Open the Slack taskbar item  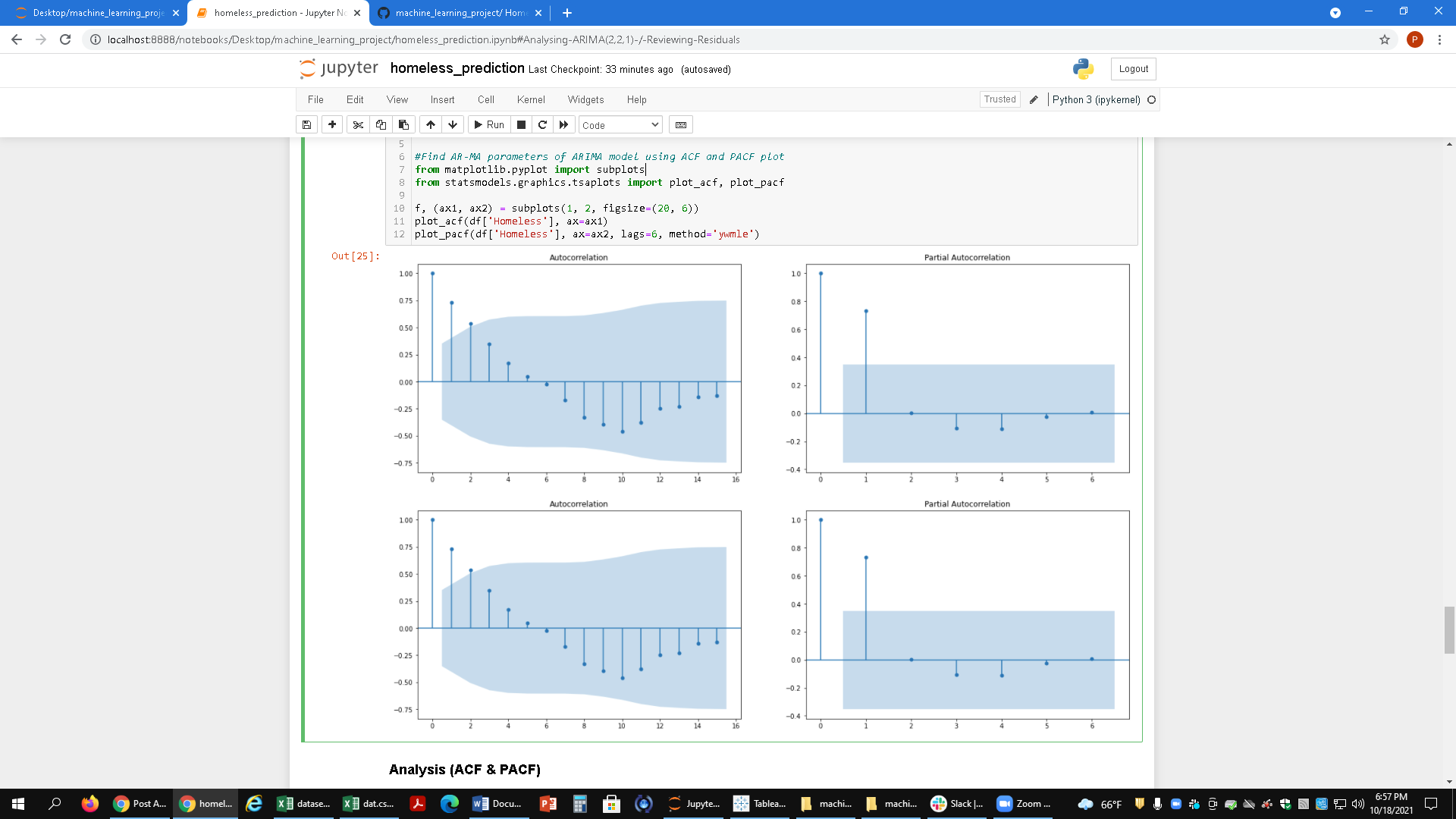[x=957, y=803]
